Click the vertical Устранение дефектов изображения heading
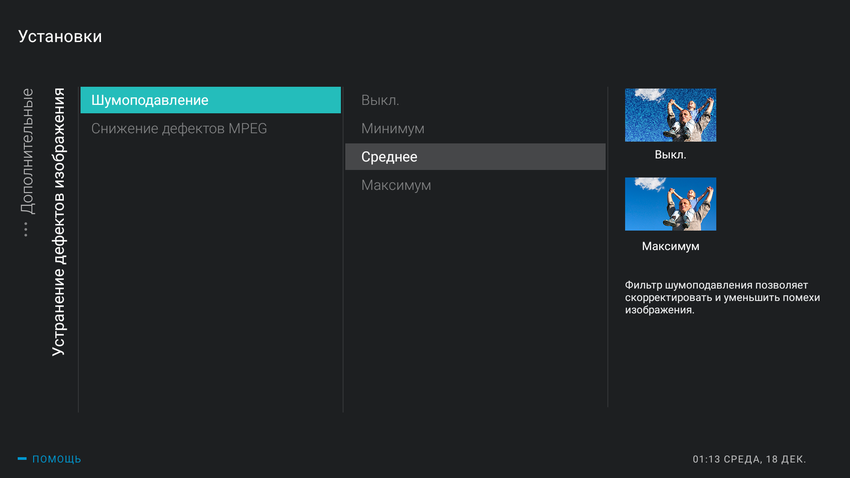The width and height of the screenshot is (850, 478). pos(59,222)
